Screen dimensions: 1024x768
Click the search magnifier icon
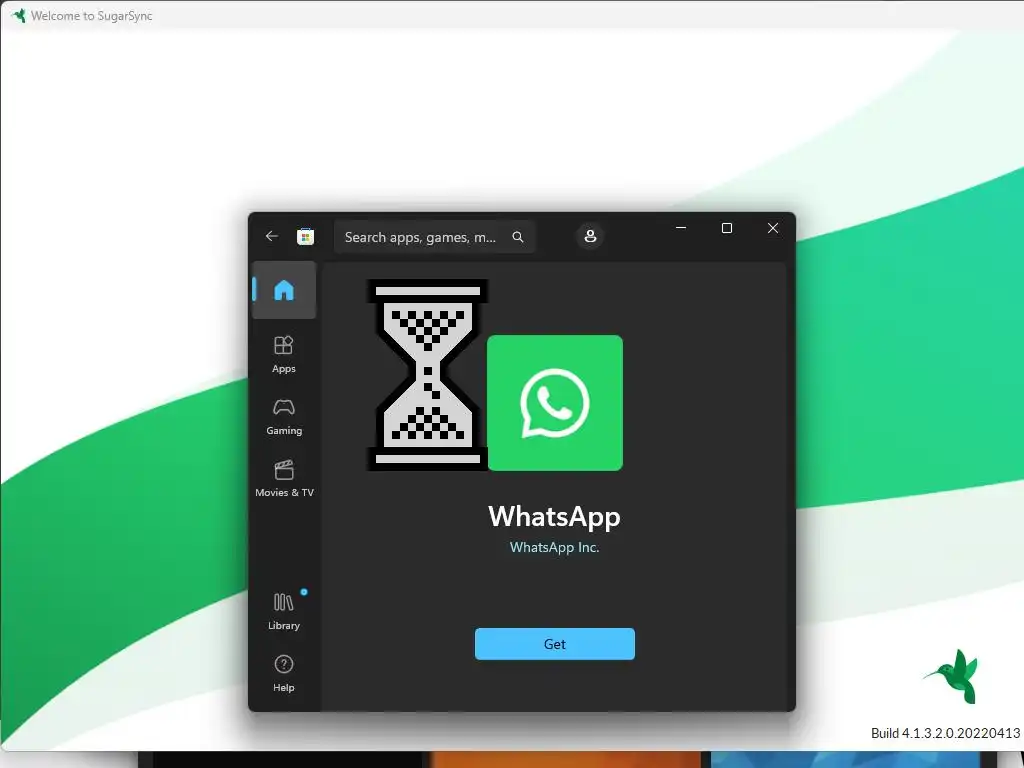point(518,237)
